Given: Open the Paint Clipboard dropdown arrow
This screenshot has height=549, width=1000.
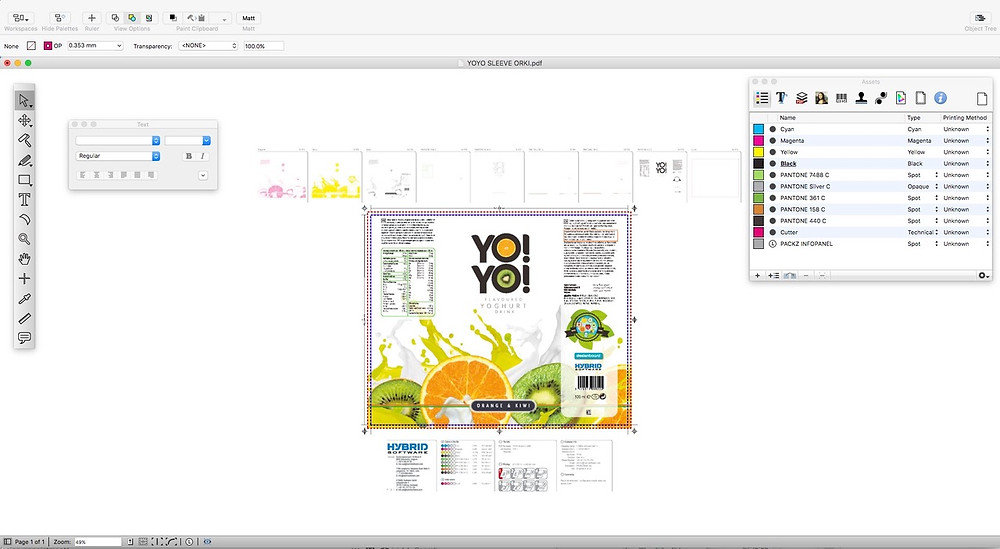Looking at the screenshot, I should [223, 18].
